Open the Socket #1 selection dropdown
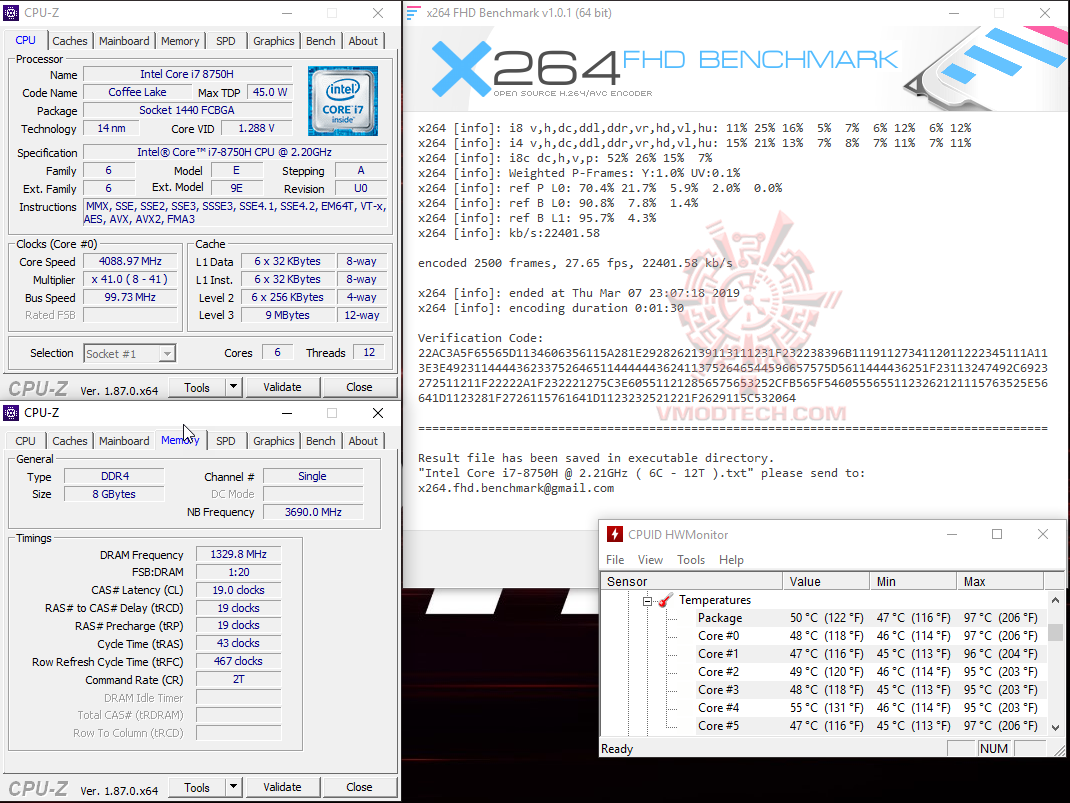The image size is (1070, 803). pos(167,352)
